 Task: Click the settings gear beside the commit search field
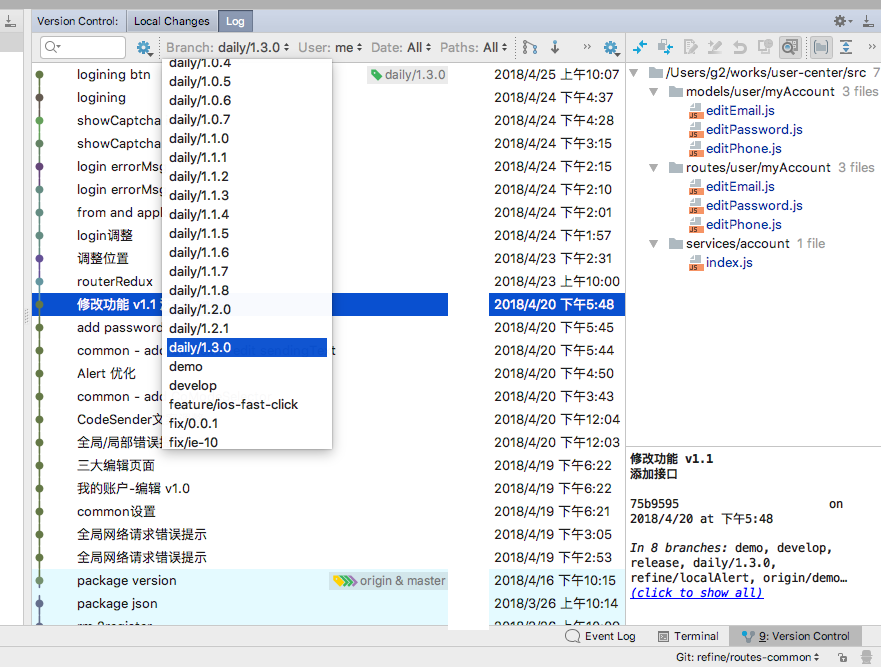(141, 47)
